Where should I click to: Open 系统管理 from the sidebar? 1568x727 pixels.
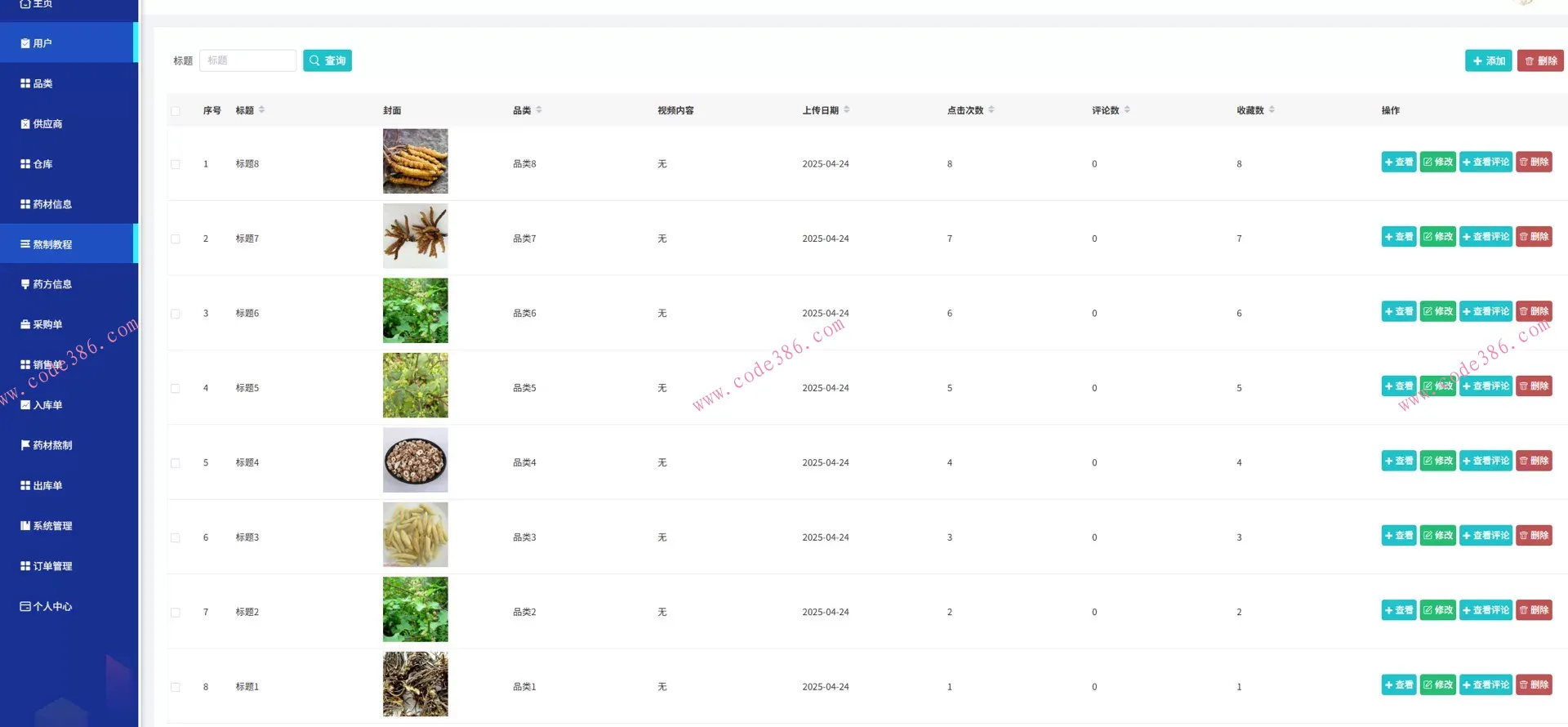pyautogui.click(x=69, y=526)
